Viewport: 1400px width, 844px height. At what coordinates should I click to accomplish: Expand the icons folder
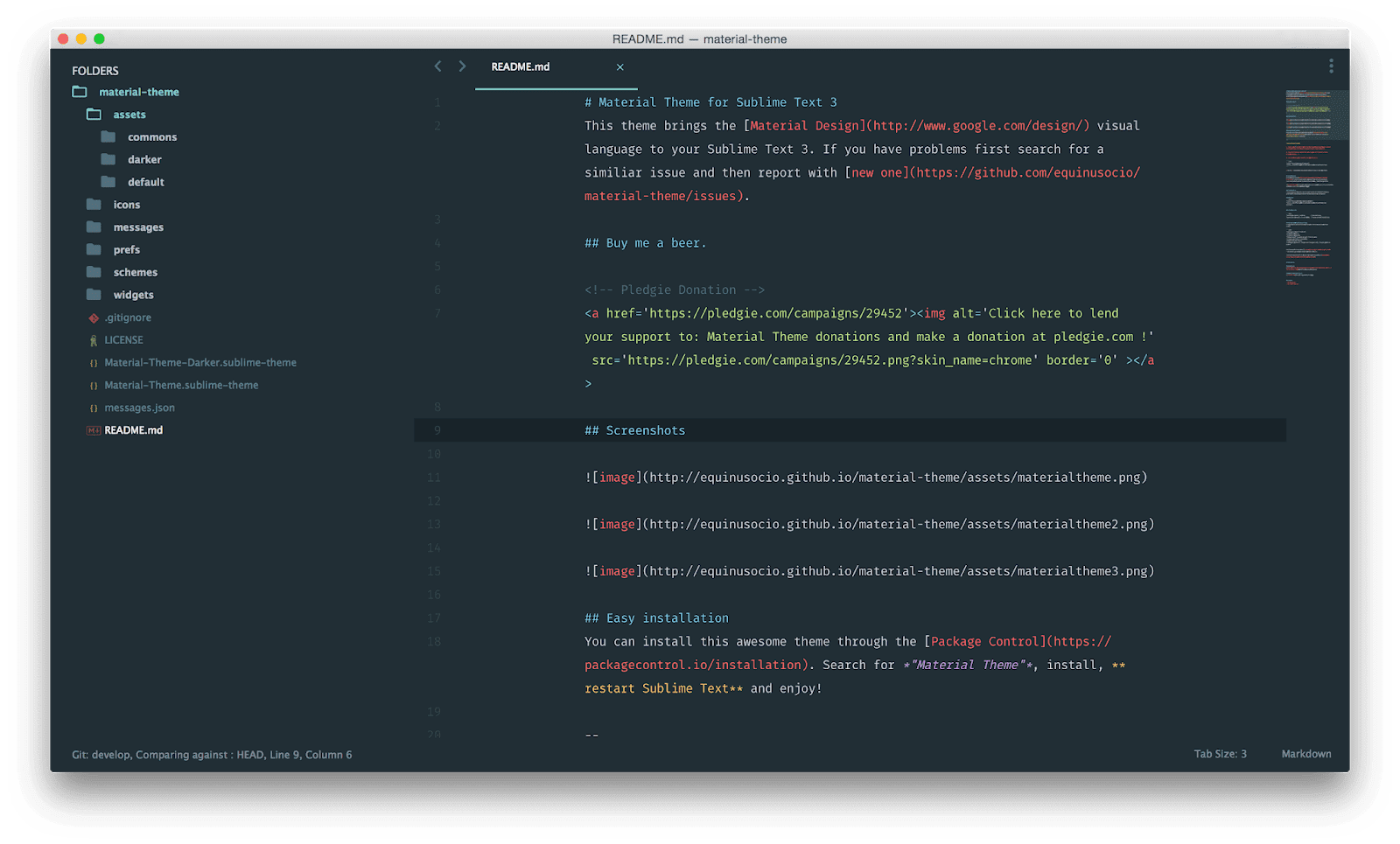click(127, 205)
